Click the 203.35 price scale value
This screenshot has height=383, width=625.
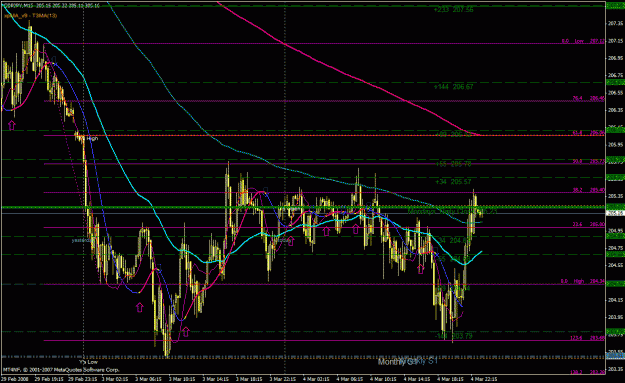click(x=616, y=369)
